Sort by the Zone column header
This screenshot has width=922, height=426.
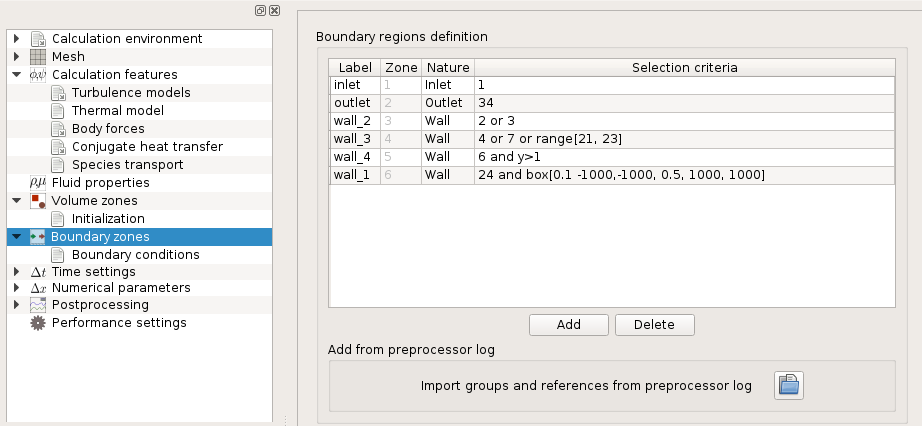401,68
